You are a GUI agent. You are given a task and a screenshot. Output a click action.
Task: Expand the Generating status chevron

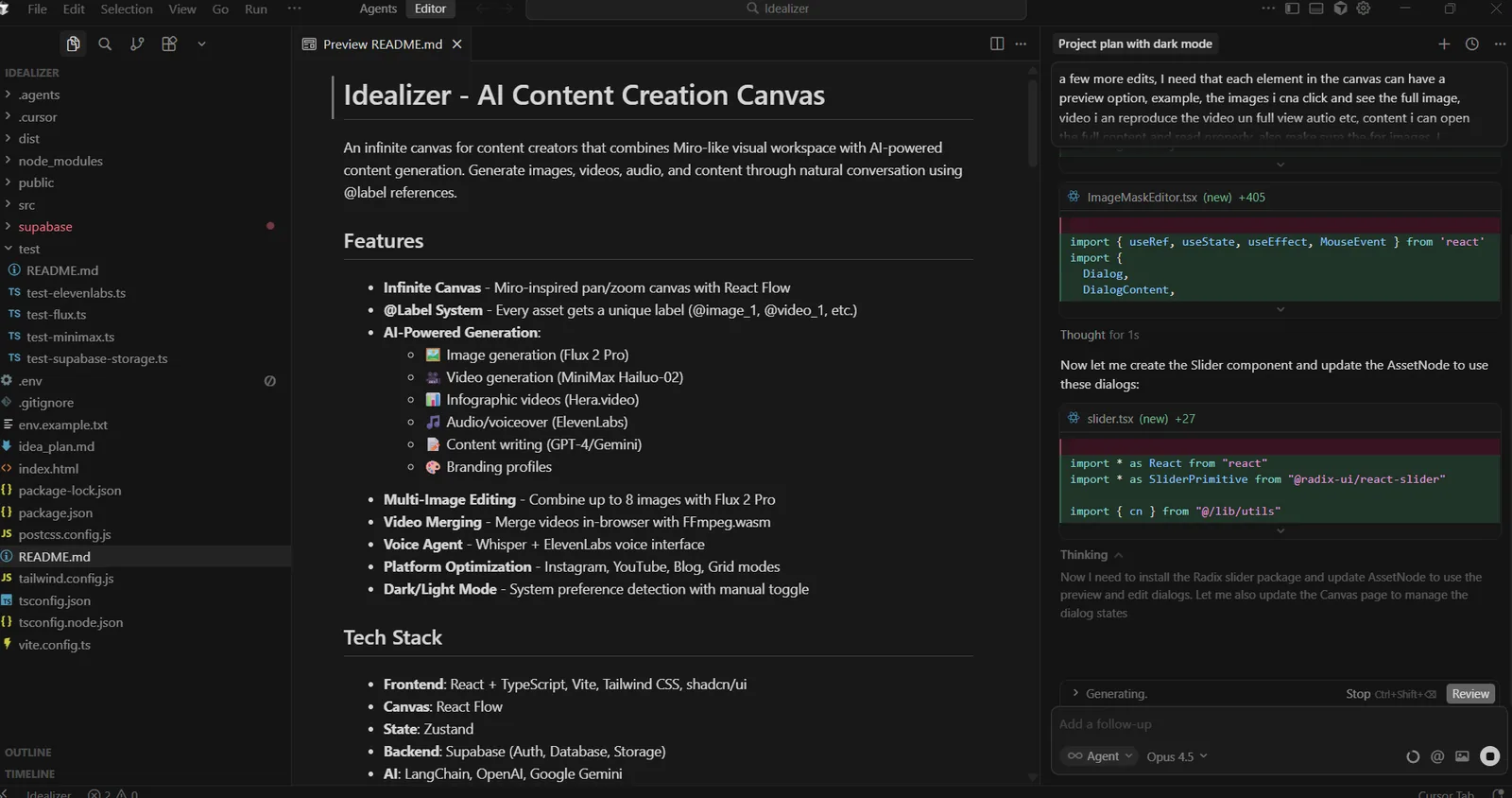tap(1074, 693)
